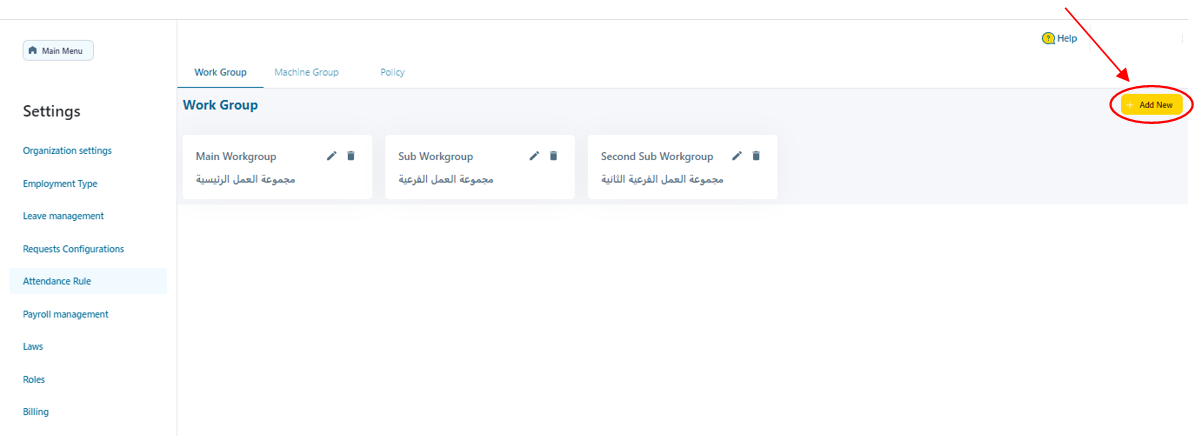
Task: Edit the Second Sub Workgroup card
Action: pos(737,156)
